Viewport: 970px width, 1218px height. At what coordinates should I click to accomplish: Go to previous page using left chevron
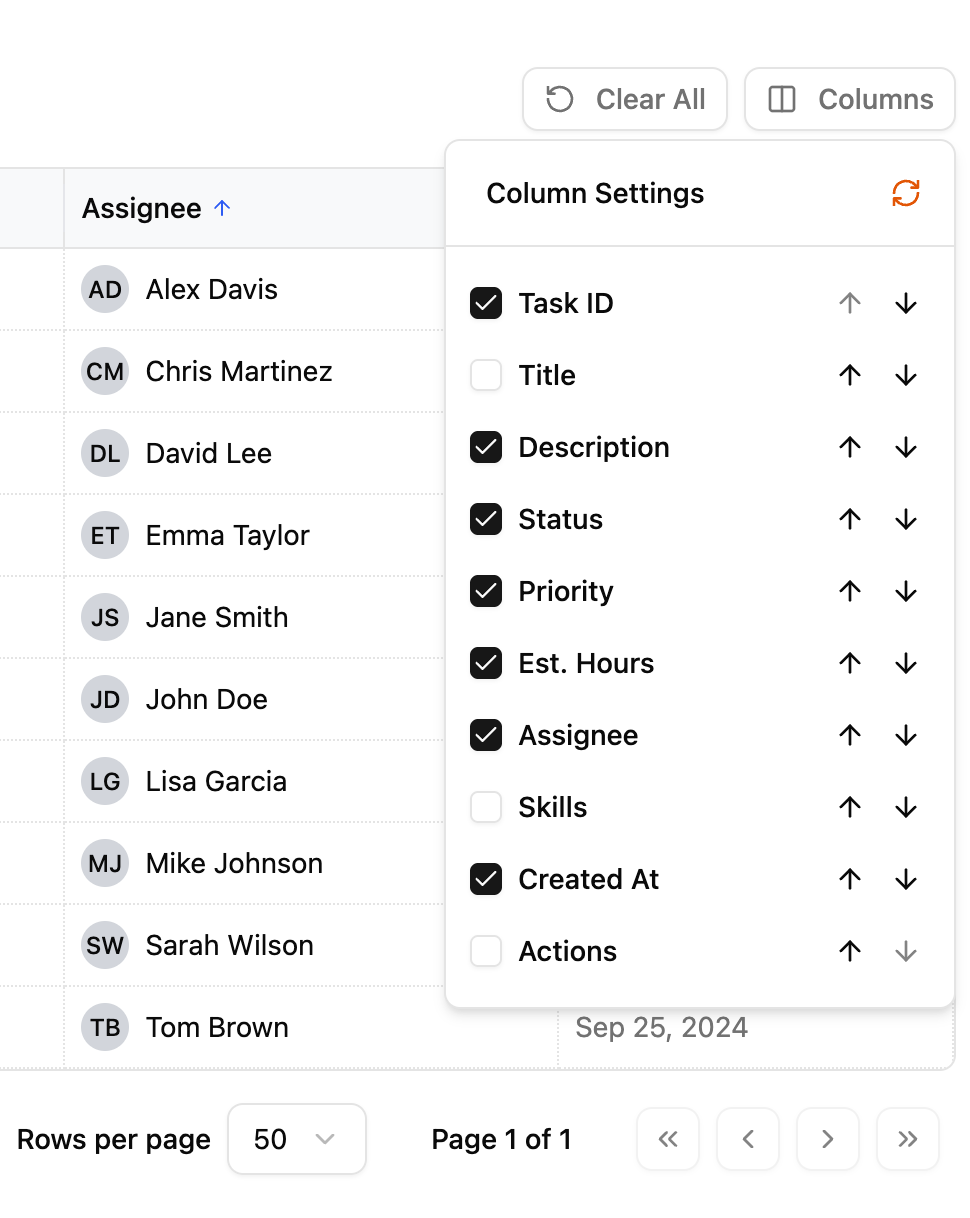click(x=747, y=1139)
